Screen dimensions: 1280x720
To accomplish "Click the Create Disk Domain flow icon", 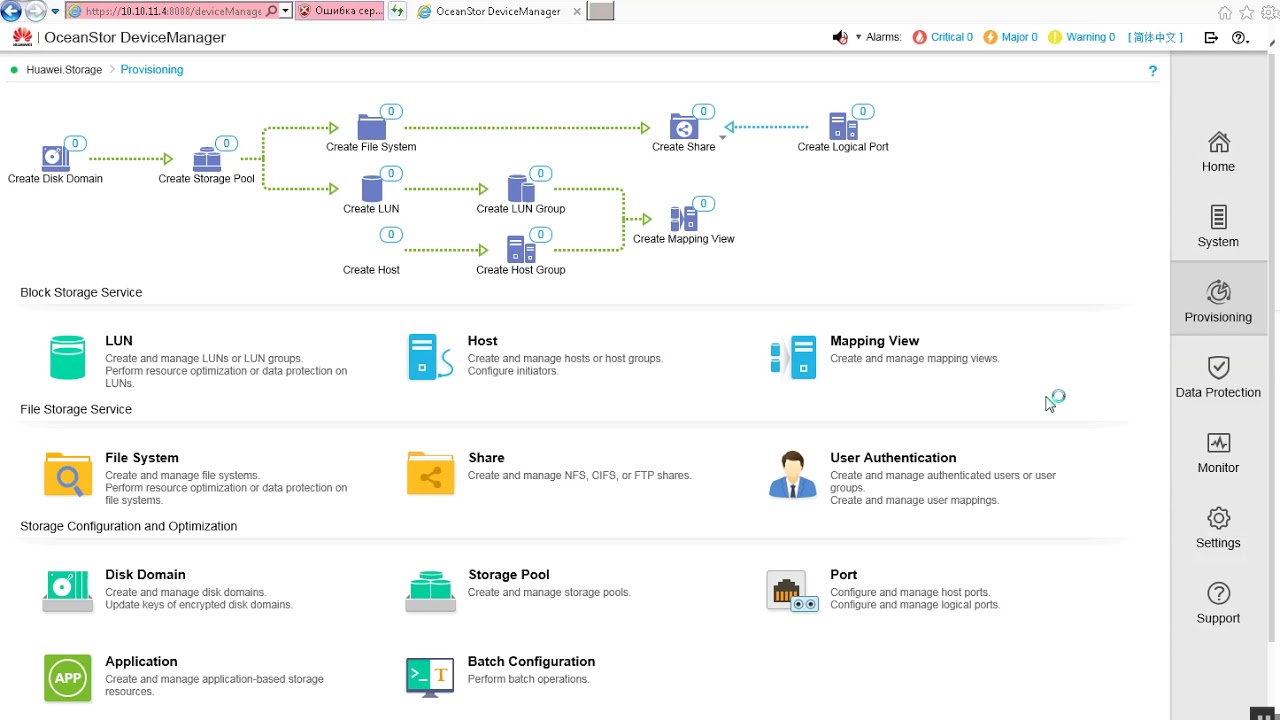I will (x=55, y=158).
